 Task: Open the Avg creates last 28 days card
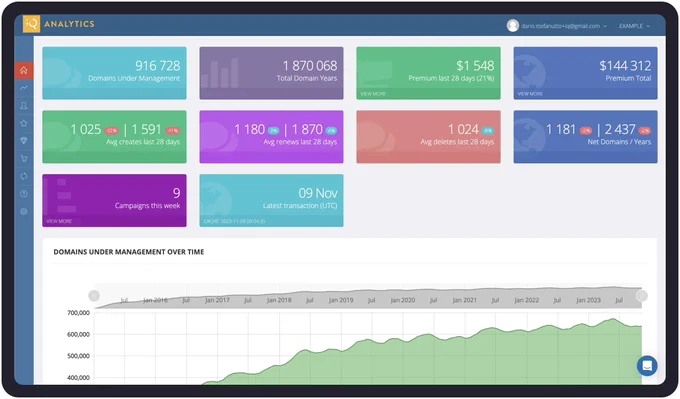coord(114,137)
